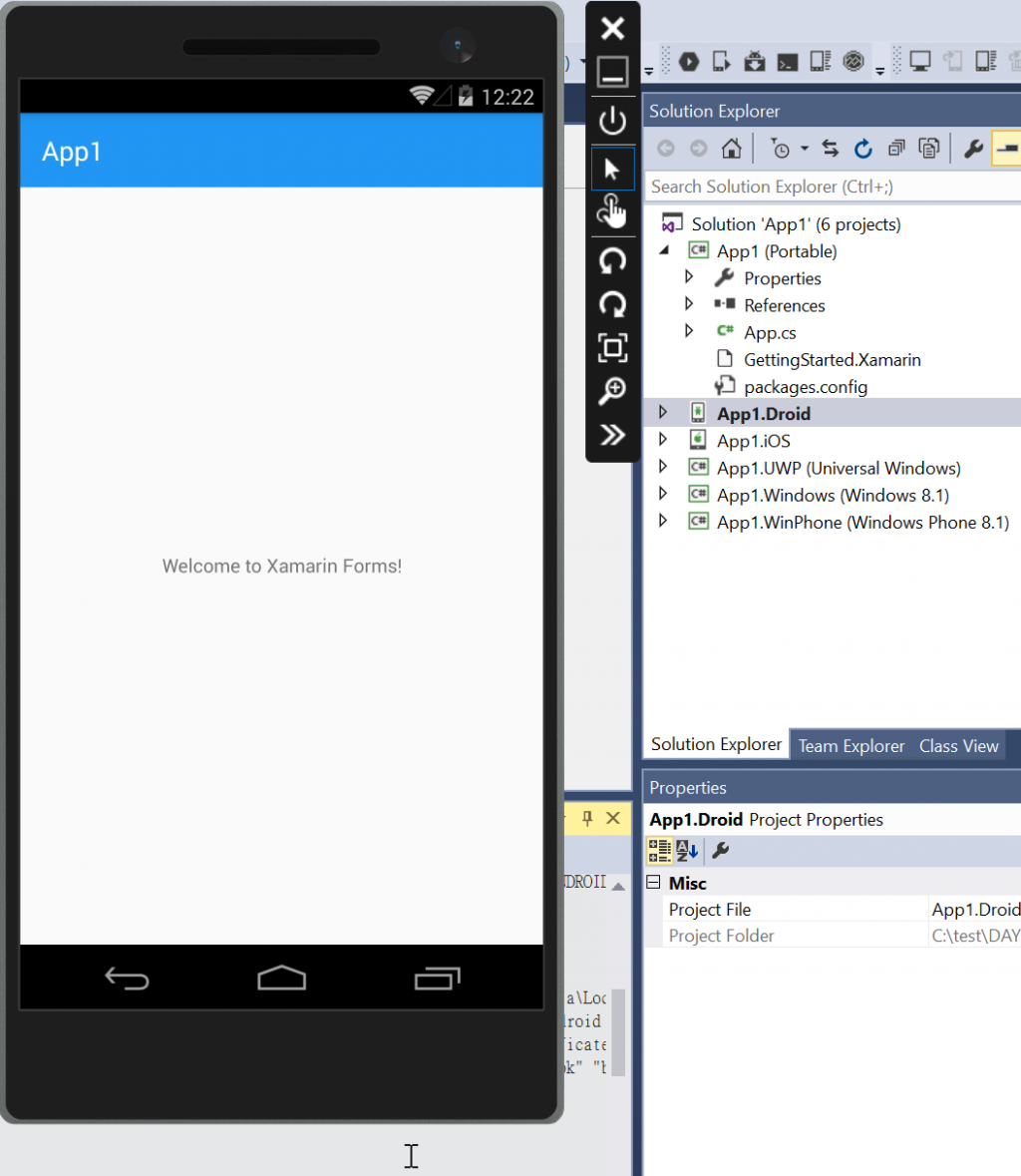Rotate the emulator right

[x=612, y=304]
